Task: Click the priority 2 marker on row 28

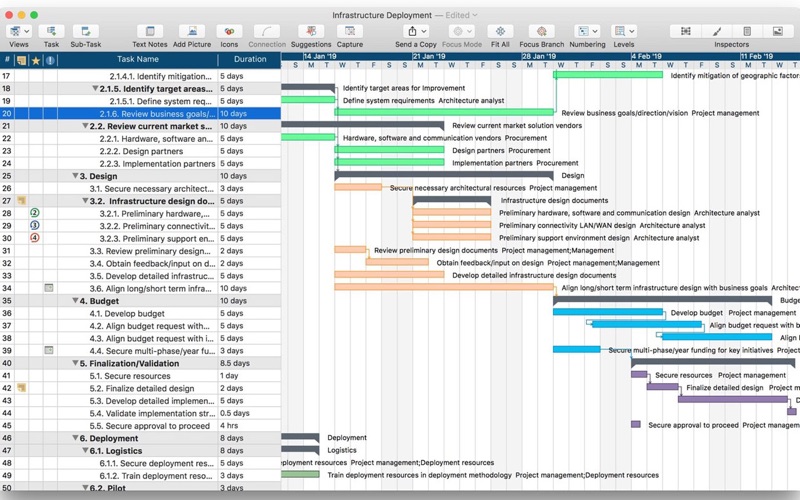Action: pos(35,213)
